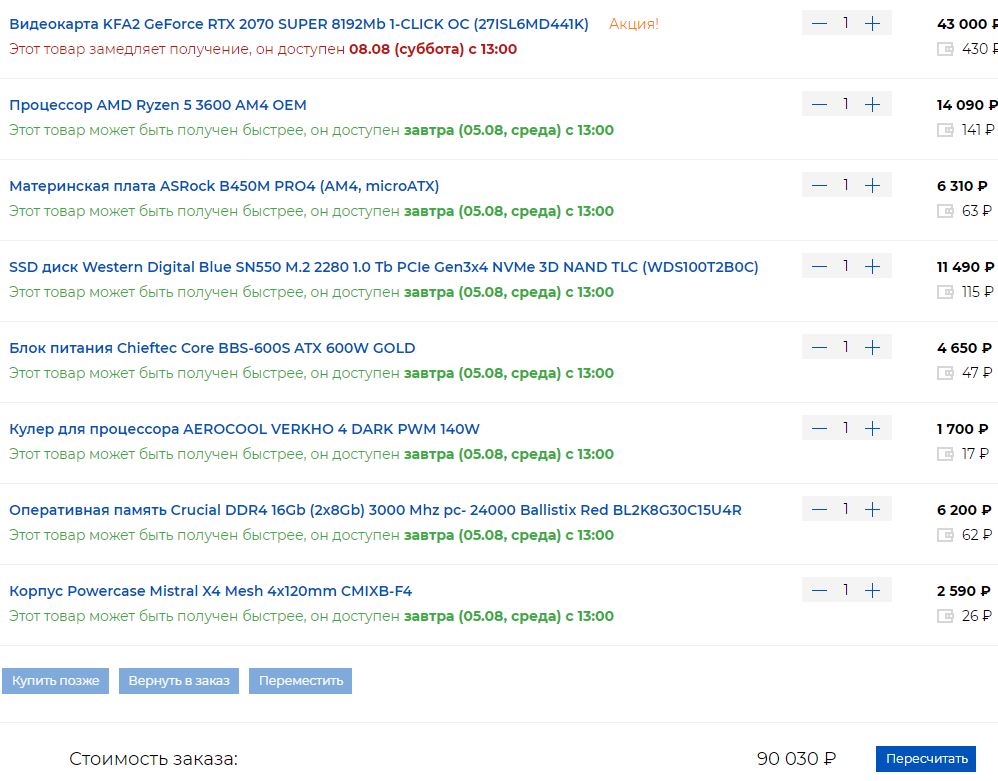998x781 pixels.
Task: Click the Стоимость заказа label
Action: click(x=153, y=759)
